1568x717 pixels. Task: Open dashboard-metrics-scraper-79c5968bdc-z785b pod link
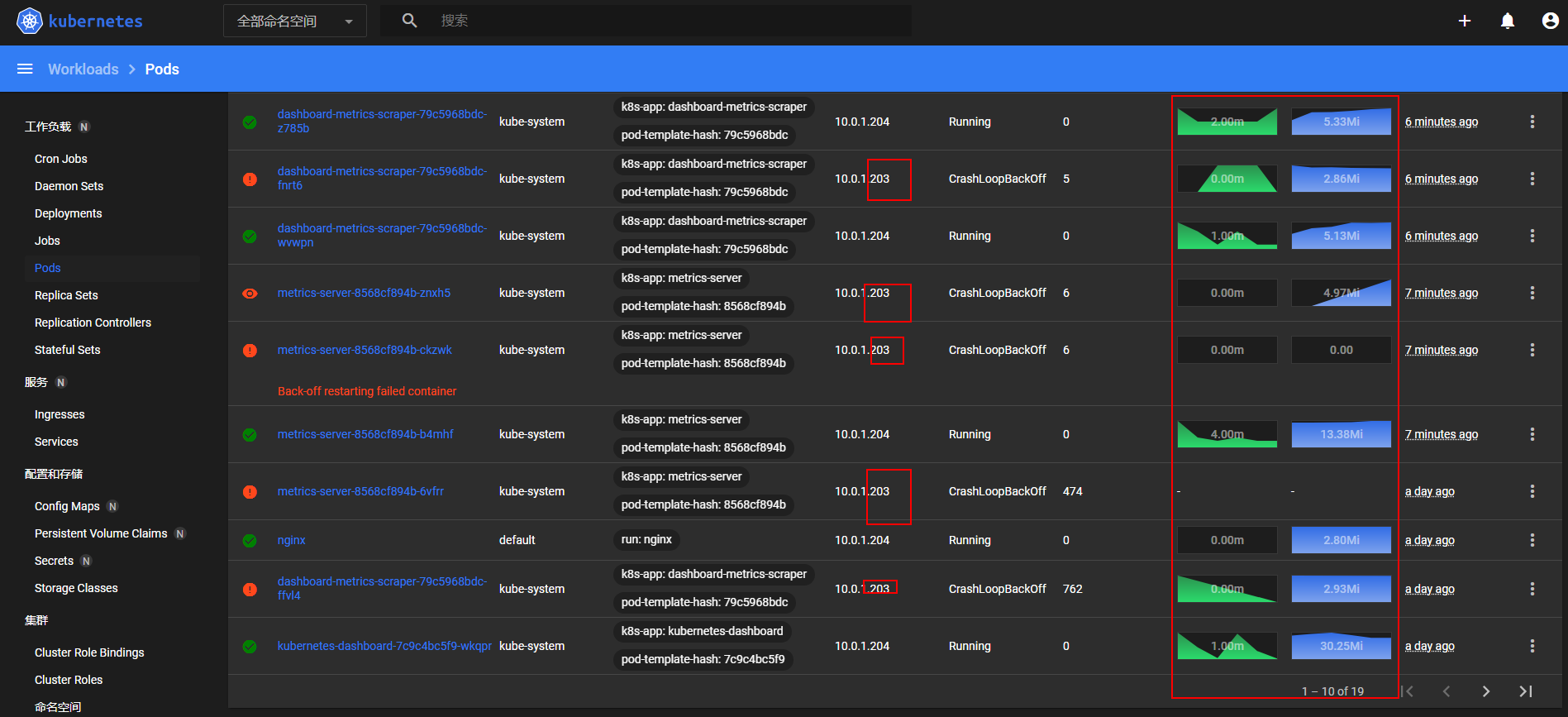coord(382,121)
